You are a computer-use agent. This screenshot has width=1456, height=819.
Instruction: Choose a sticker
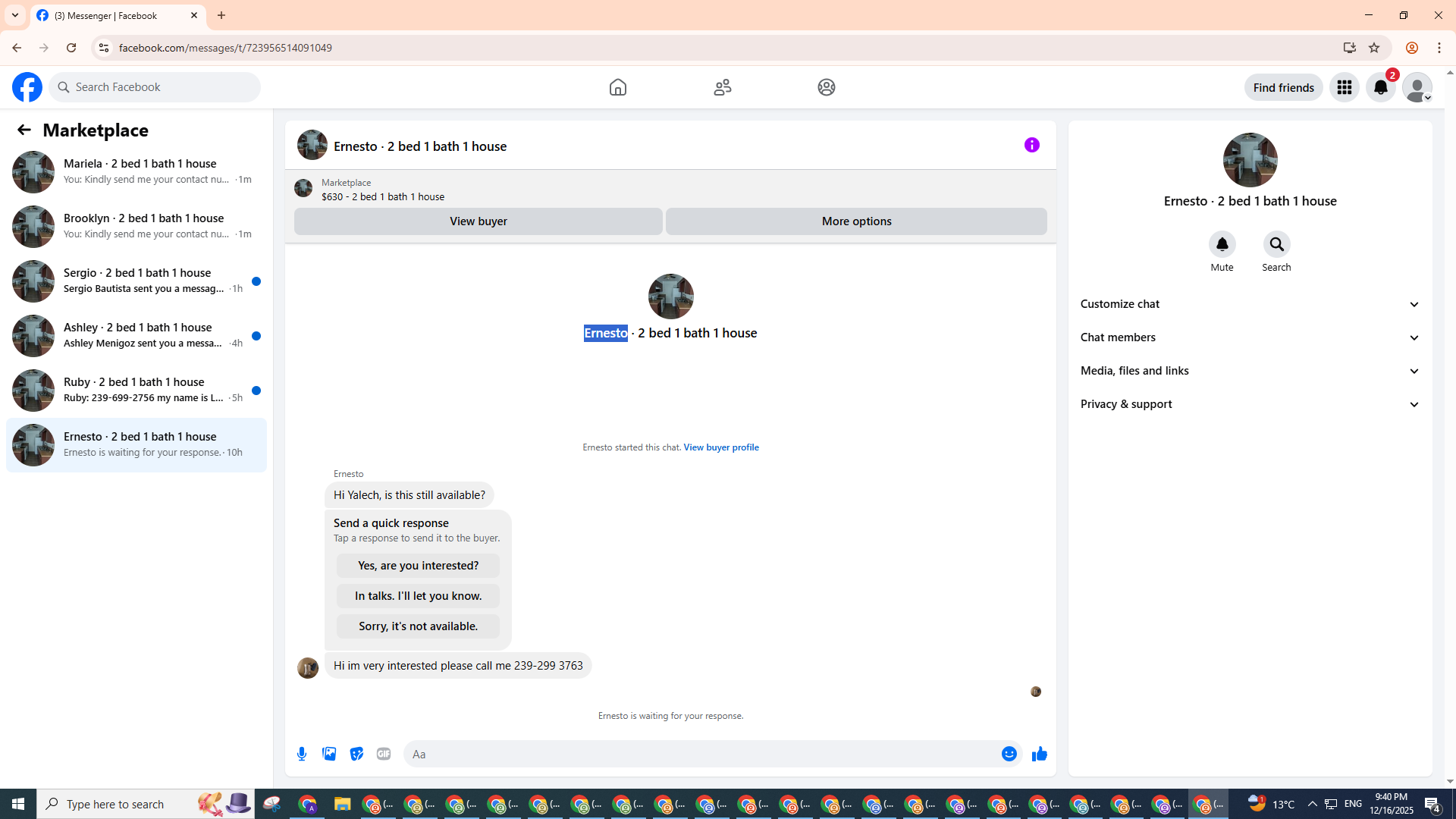click(356, 754)
